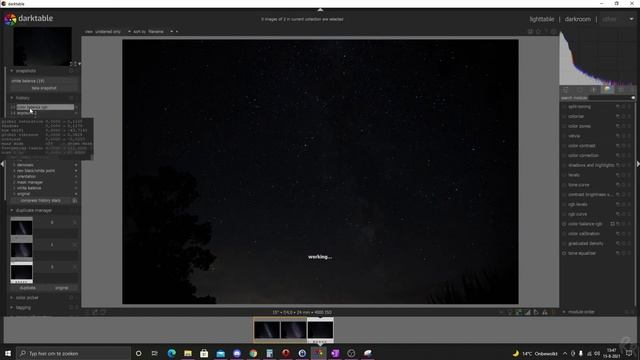The image size is (640, 360).
Task: Open File Explorer from taskbar
Action: pos(188,353)
